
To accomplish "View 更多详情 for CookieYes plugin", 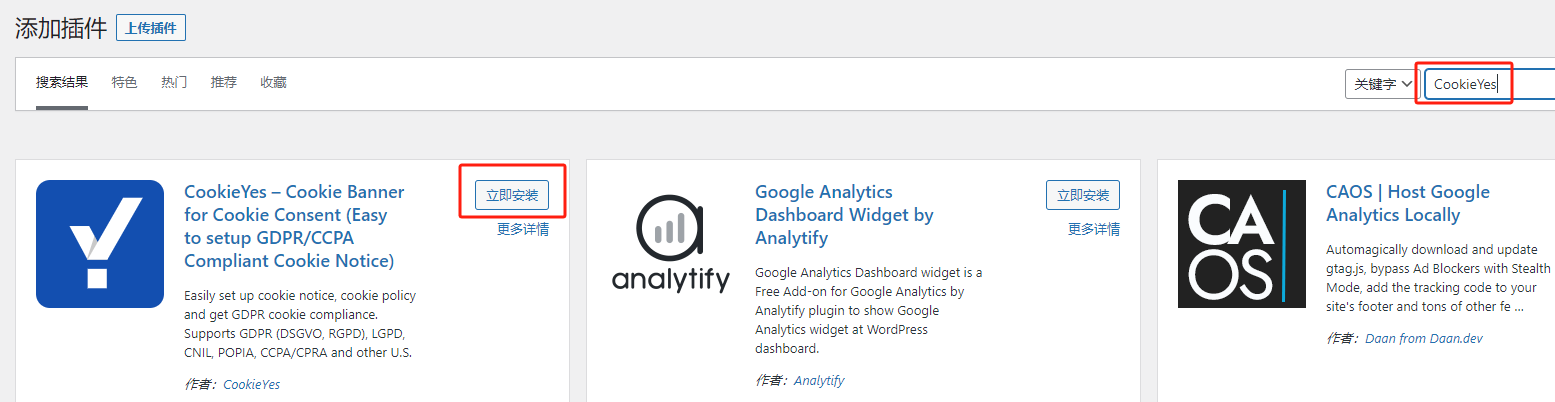I will point(523,229).
